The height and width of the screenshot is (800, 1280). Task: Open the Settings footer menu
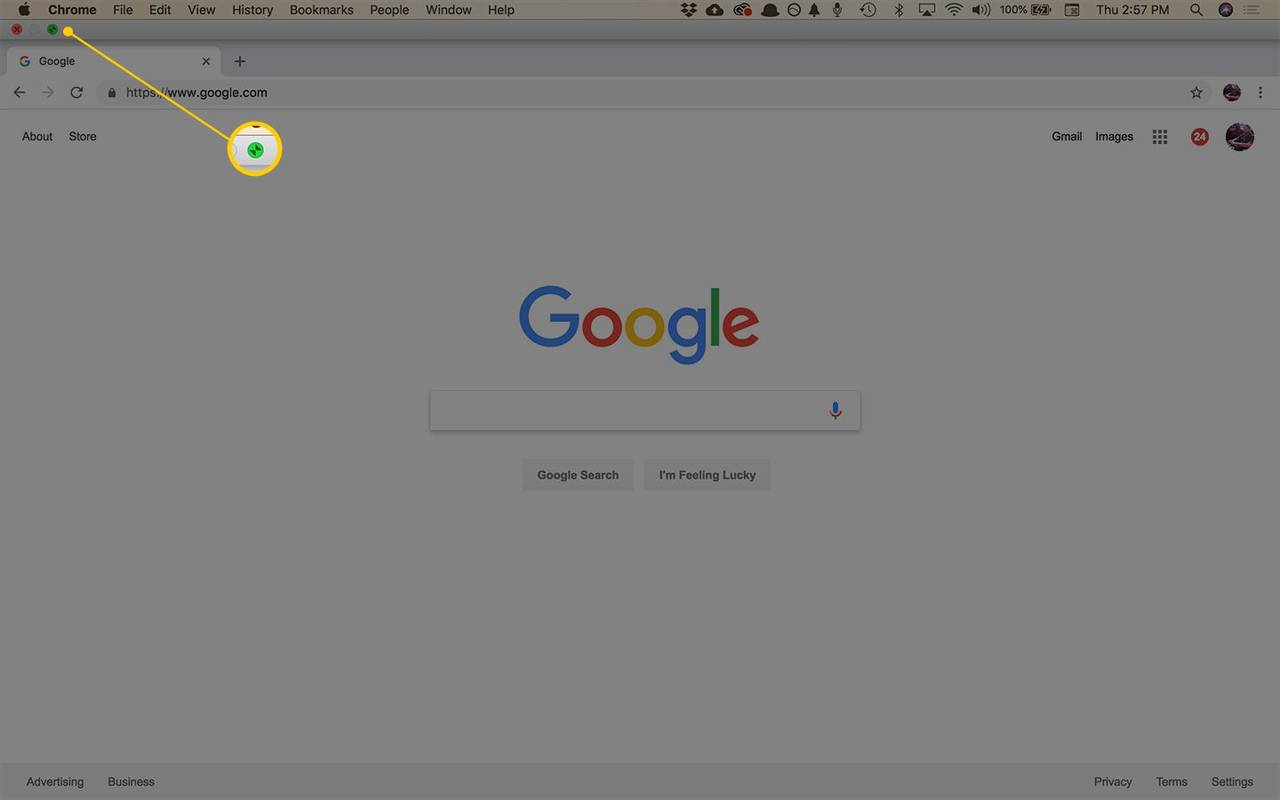tap(1232, 782)
